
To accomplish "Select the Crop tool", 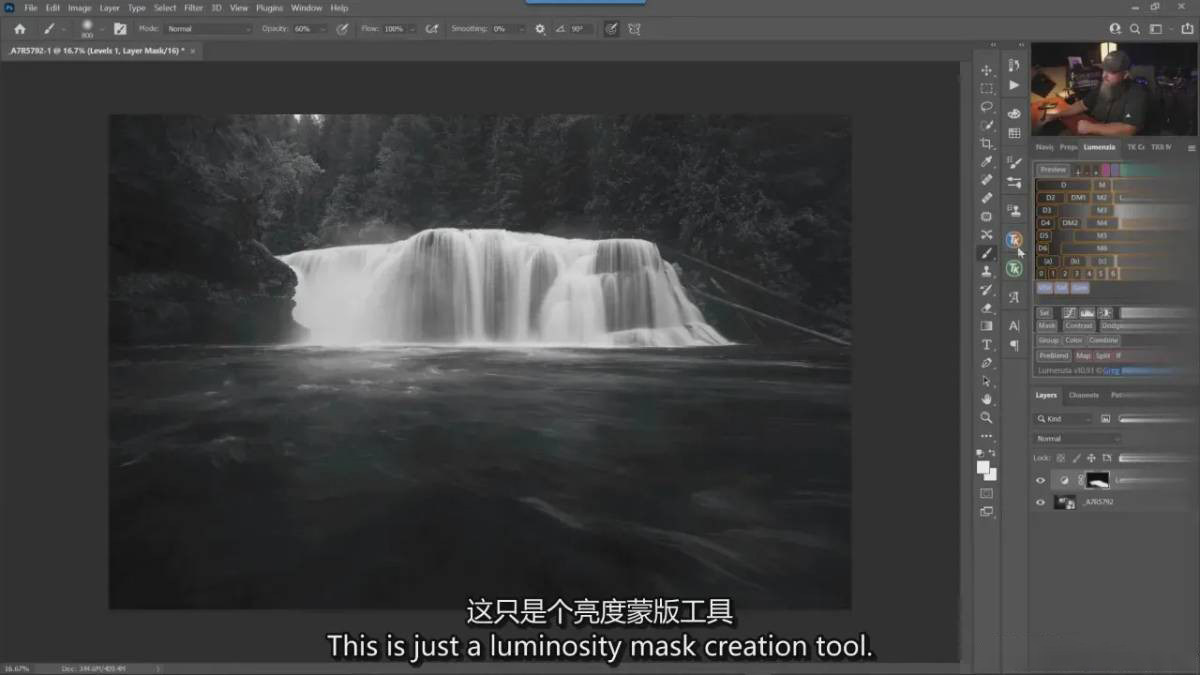I will (x=986, y=143).
